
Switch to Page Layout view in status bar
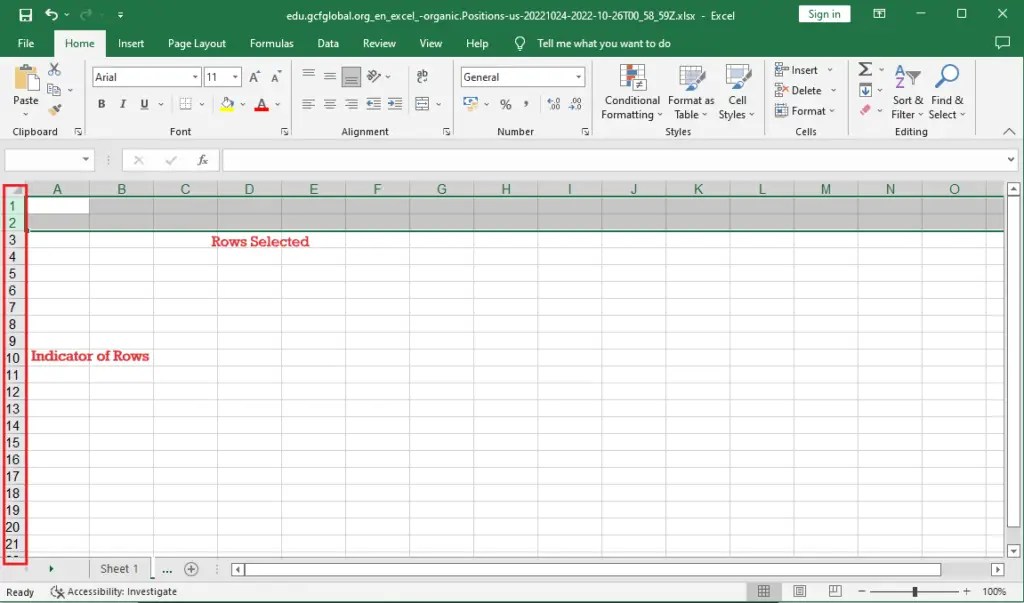point(799,591)
